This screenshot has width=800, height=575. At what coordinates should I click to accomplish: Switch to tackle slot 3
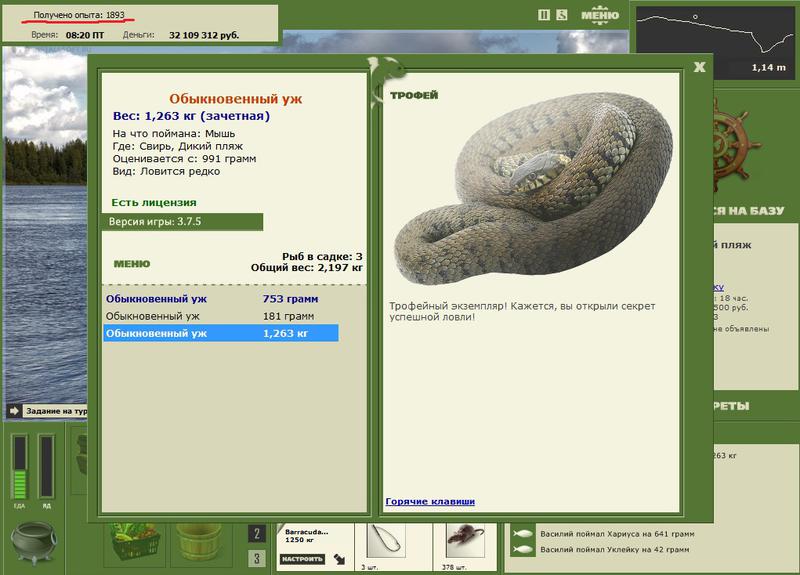(x=257, y=558)
